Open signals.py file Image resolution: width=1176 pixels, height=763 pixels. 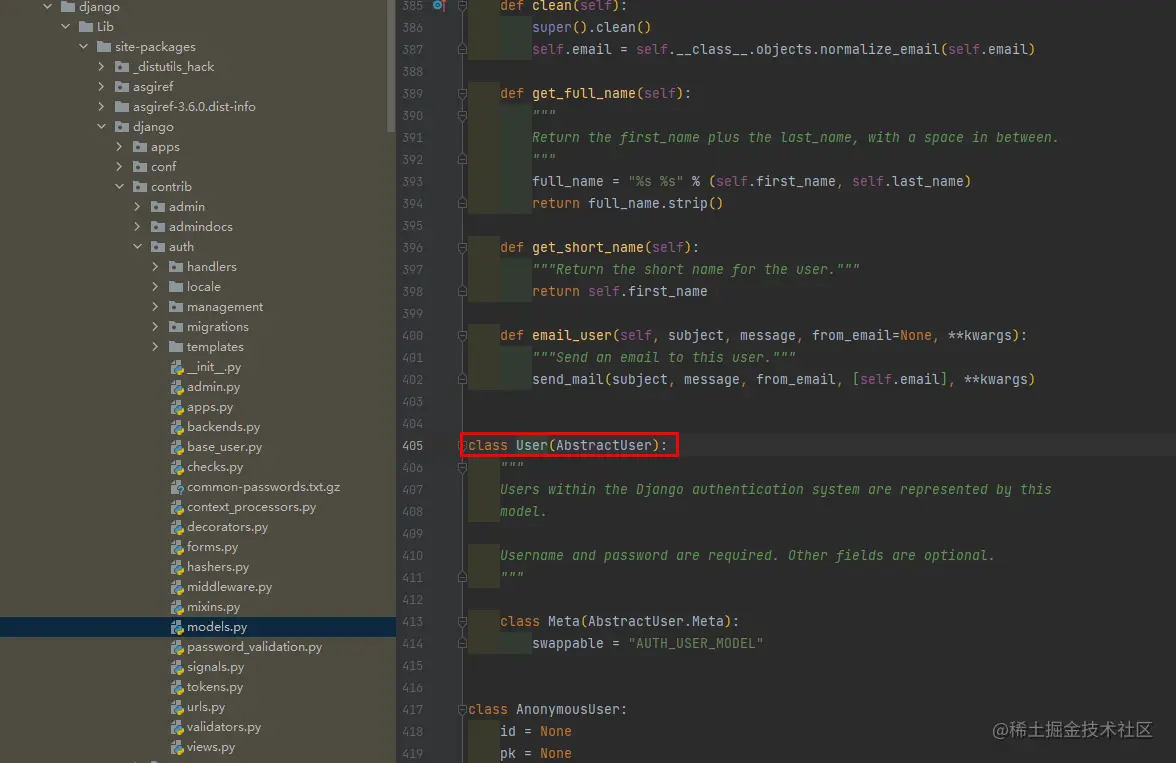(215, 667)
